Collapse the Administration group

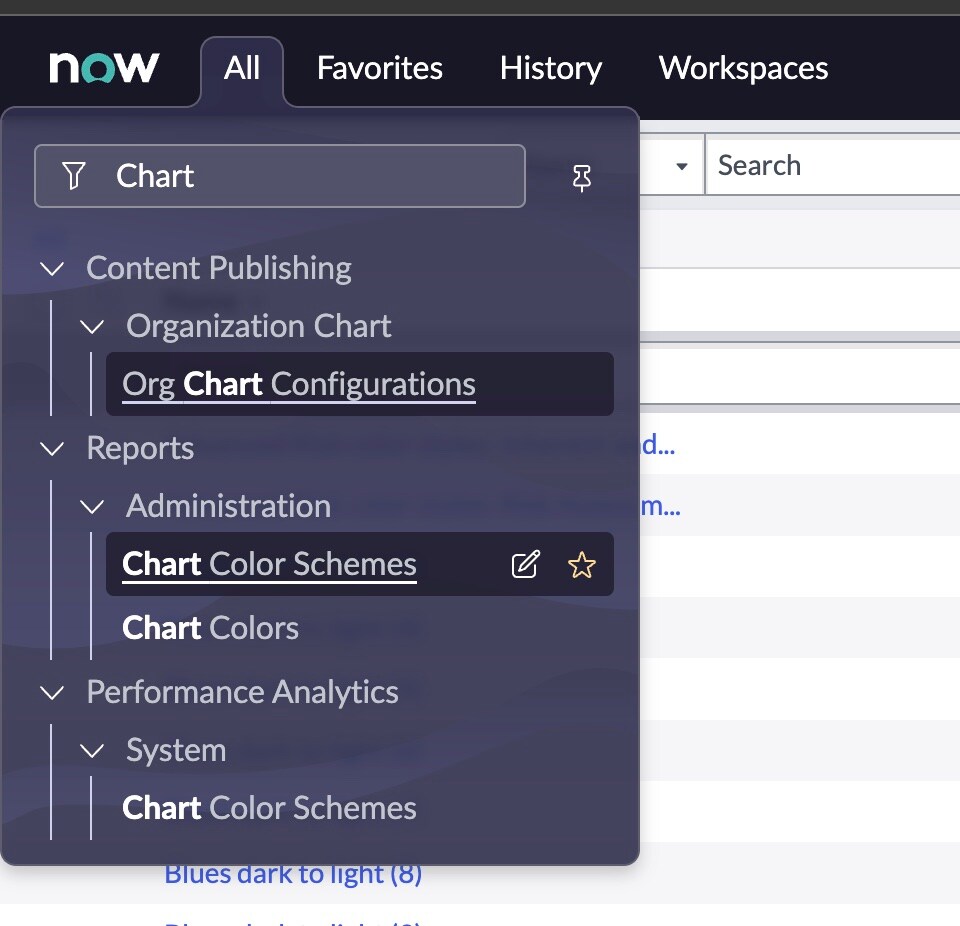92,506
